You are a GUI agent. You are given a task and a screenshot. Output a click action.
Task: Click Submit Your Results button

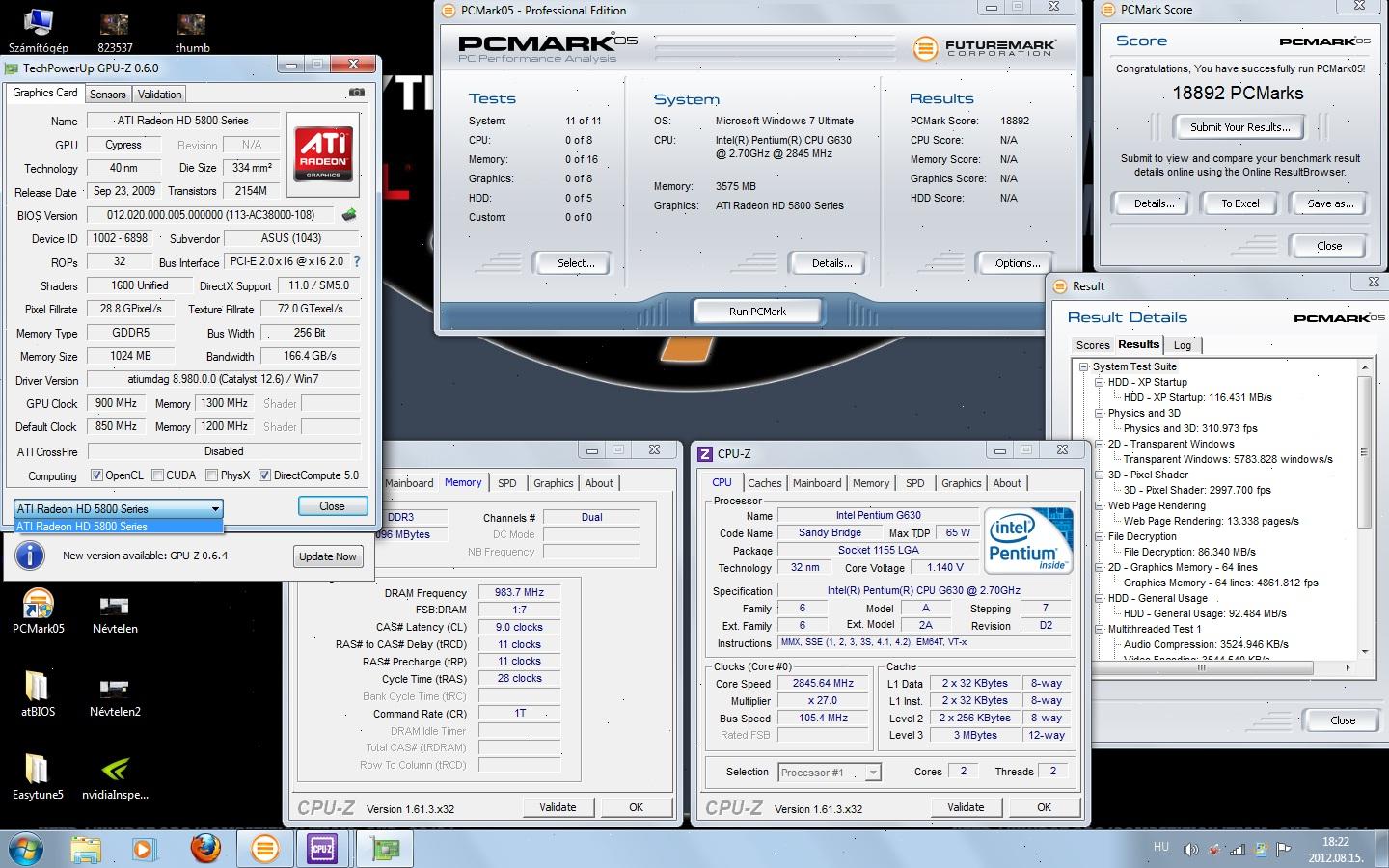pos(1239,127)
